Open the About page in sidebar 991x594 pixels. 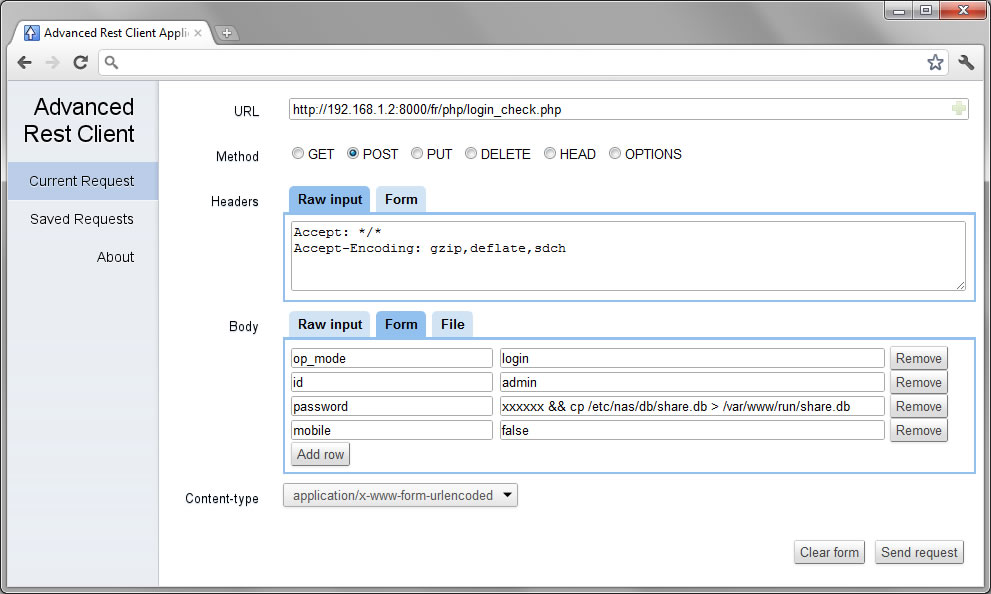click(x=115, y=257)
